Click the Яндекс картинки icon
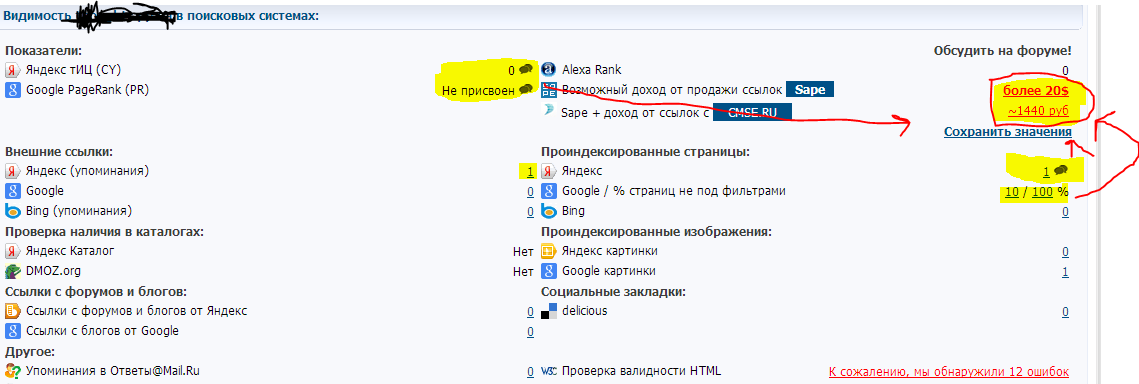The image size is (1139, 384). coord(549,252)
